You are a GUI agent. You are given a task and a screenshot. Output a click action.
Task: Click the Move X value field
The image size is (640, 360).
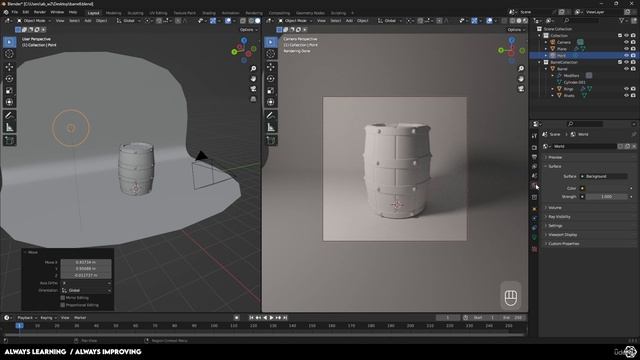(x=86, y=262)
